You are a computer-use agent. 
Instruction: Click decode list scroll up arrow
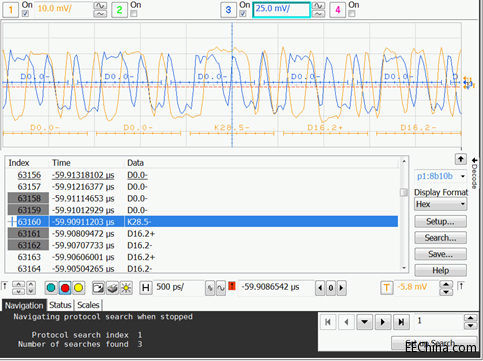coord(404,161)
